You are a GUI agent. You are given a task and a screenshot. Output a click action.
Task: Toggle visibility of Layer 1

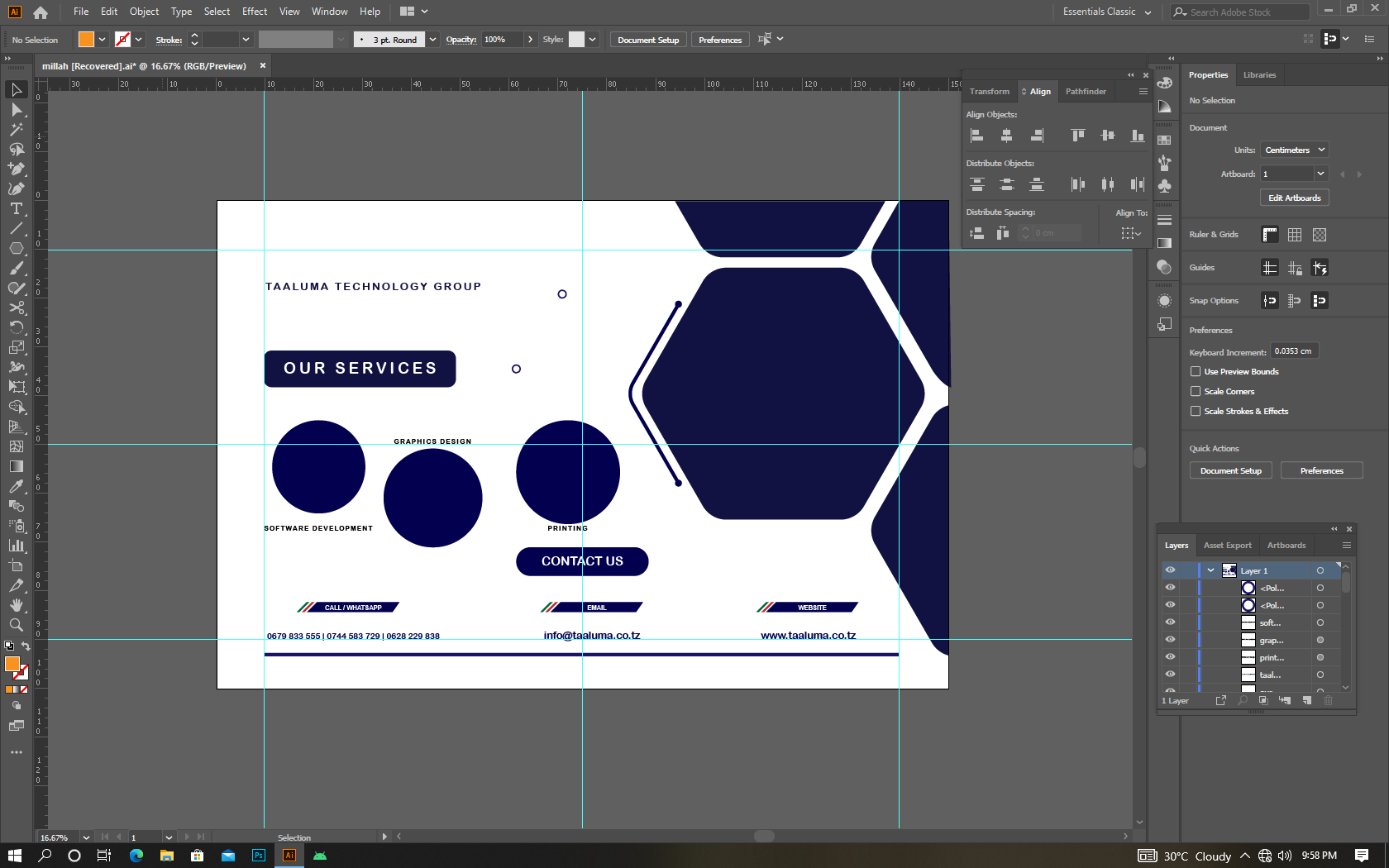pyautogui.click(x=1170, y=570)
